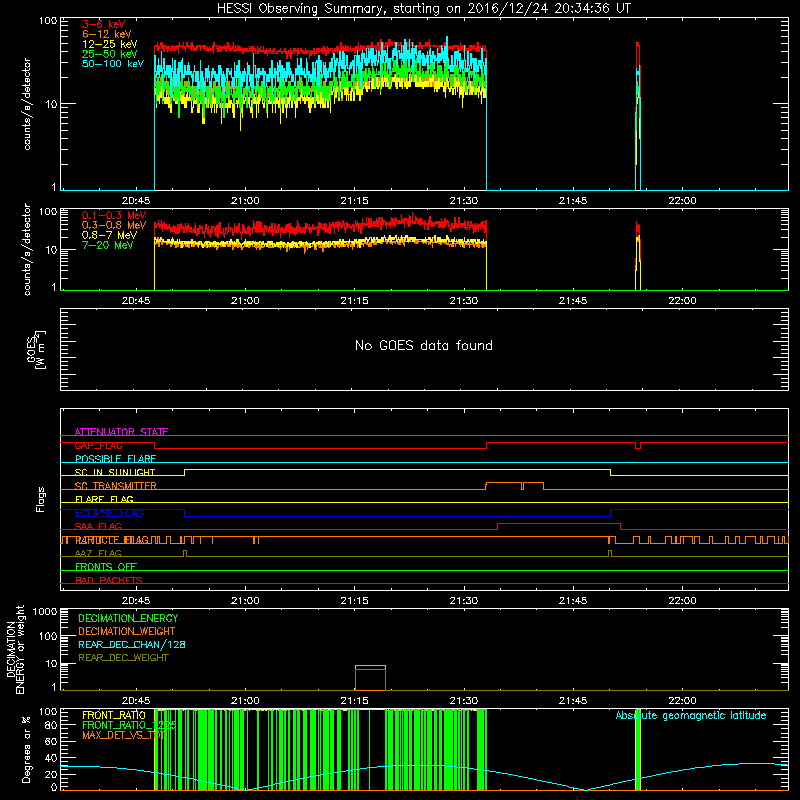Image resolution: width=800 pixels, height=800 pixels.
Task: Select the PARTICLE_FLAG label
Action: coord(112,540)
